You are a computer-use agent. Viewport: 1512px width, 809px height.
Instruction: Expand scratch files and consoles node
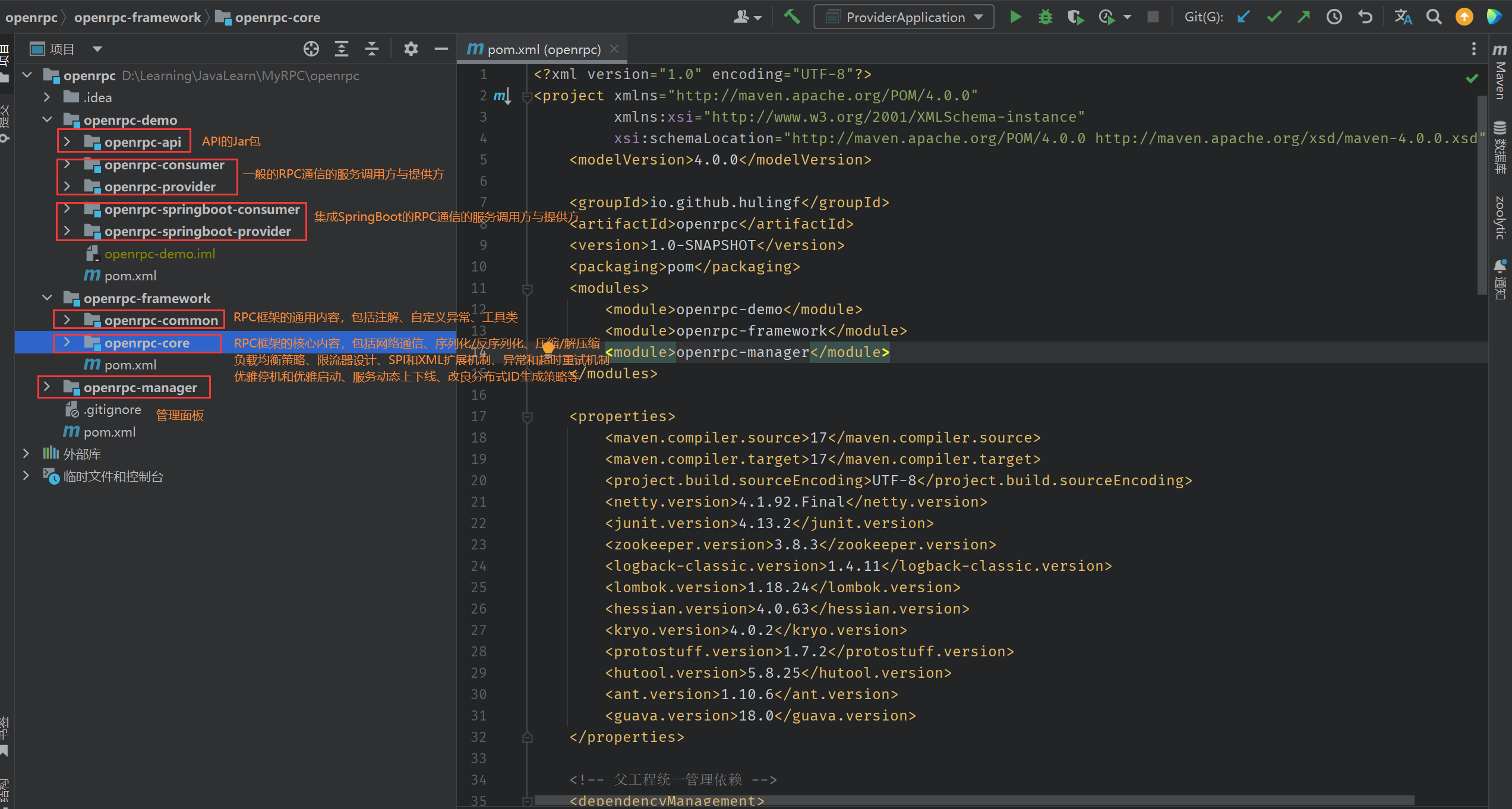[26, 476]
